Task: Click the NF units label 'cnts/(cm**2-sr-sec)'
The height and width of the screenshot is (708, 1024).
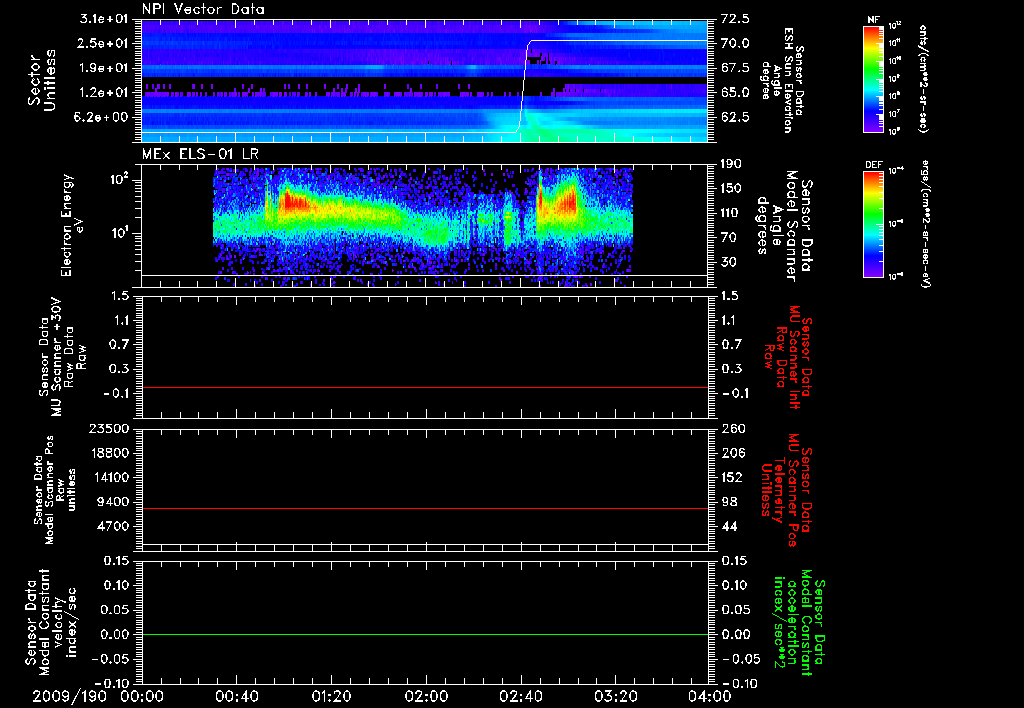Action: click(x=923, y=79)
